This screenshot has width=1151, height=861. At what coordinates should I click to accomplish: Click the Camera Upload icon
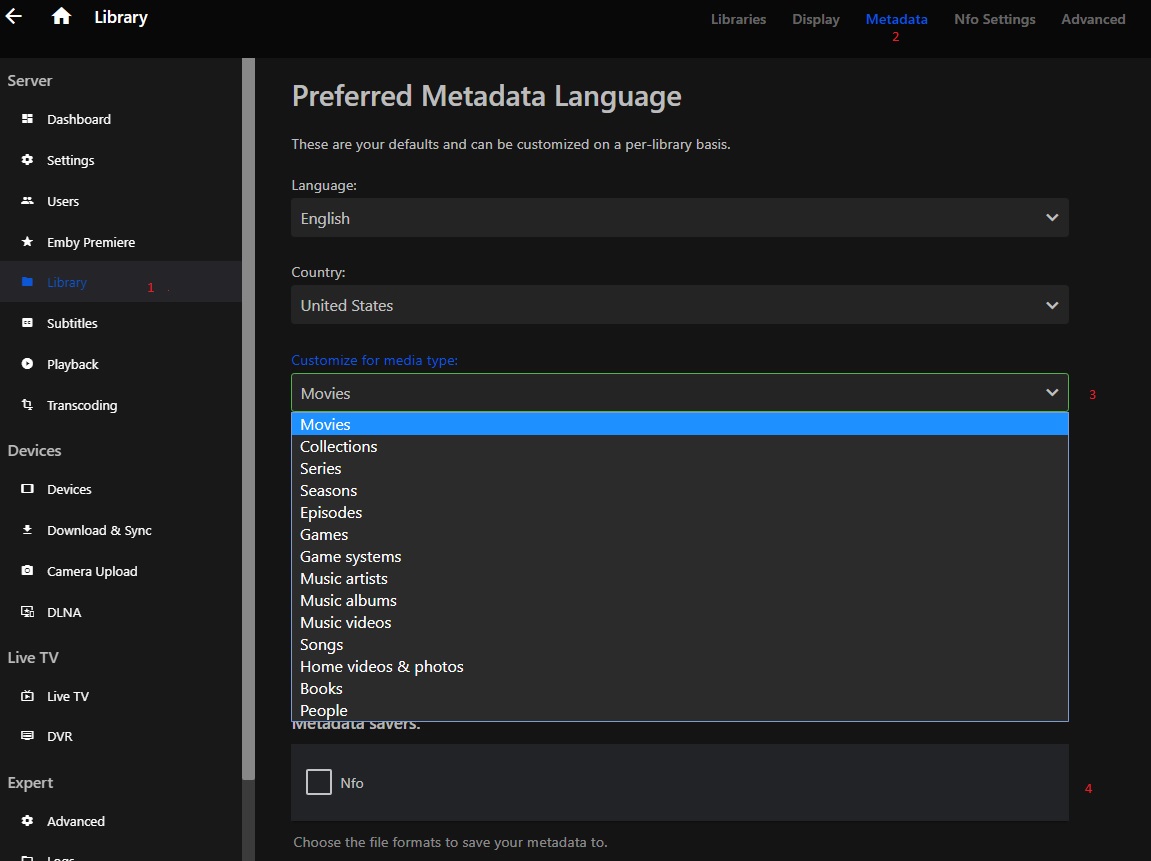click(x=28, y=571)
